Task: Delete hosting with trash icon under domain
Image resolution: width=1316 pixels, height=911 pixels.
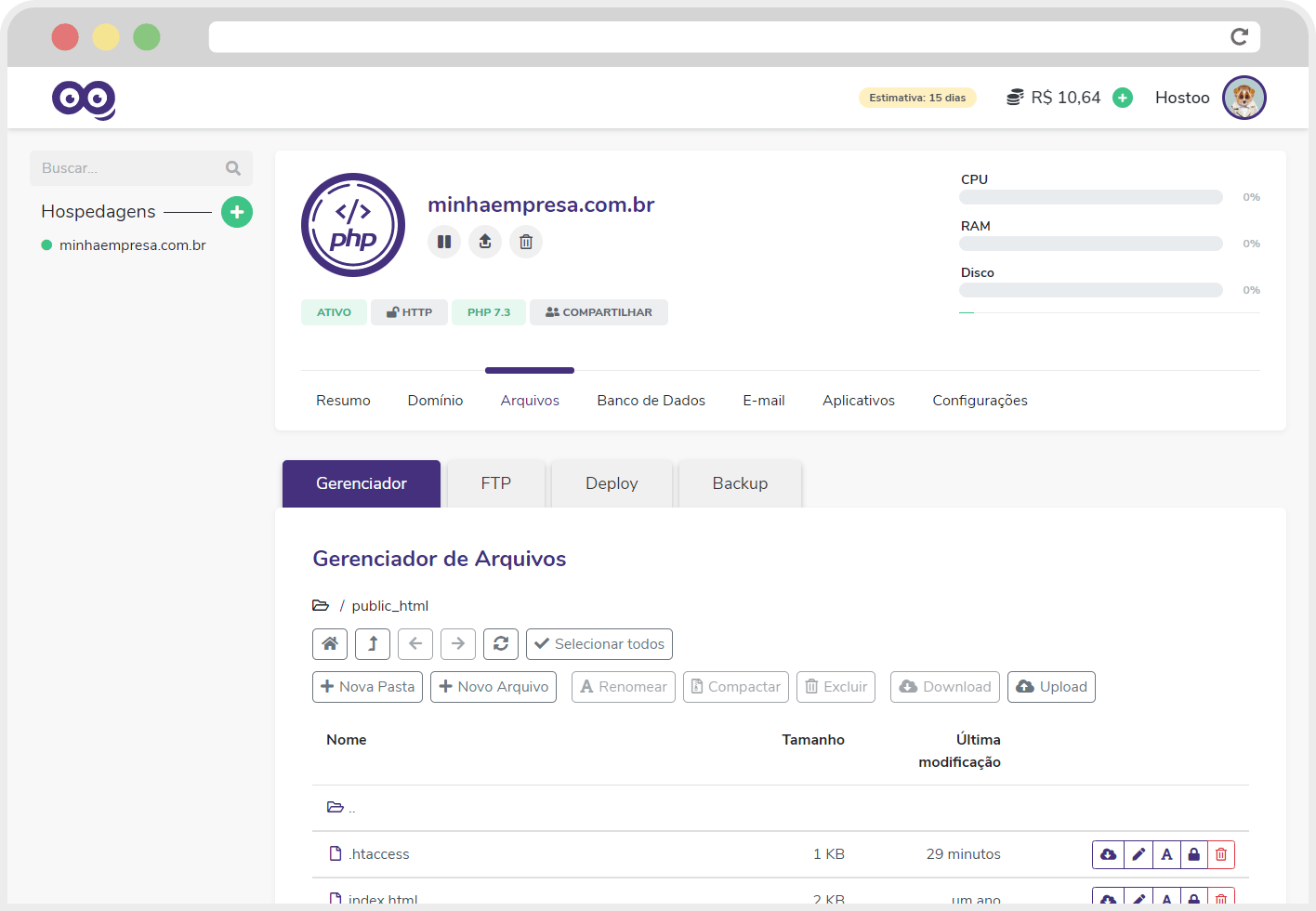Action: click(526, 242)
